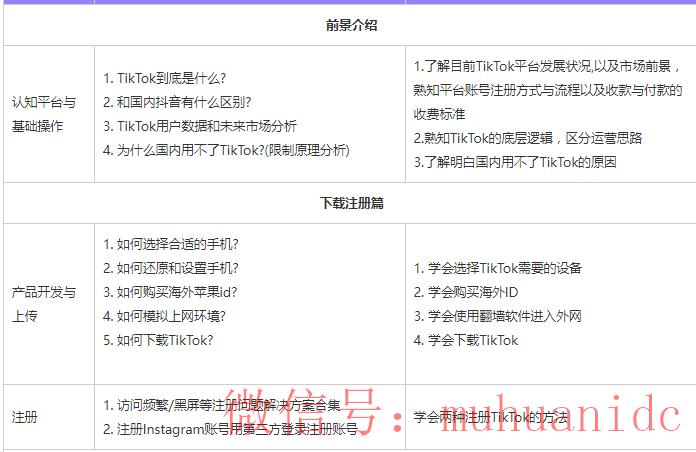Select 3. 如何购买海外苹果id?

pyautogui.click(x=170, y=292)
